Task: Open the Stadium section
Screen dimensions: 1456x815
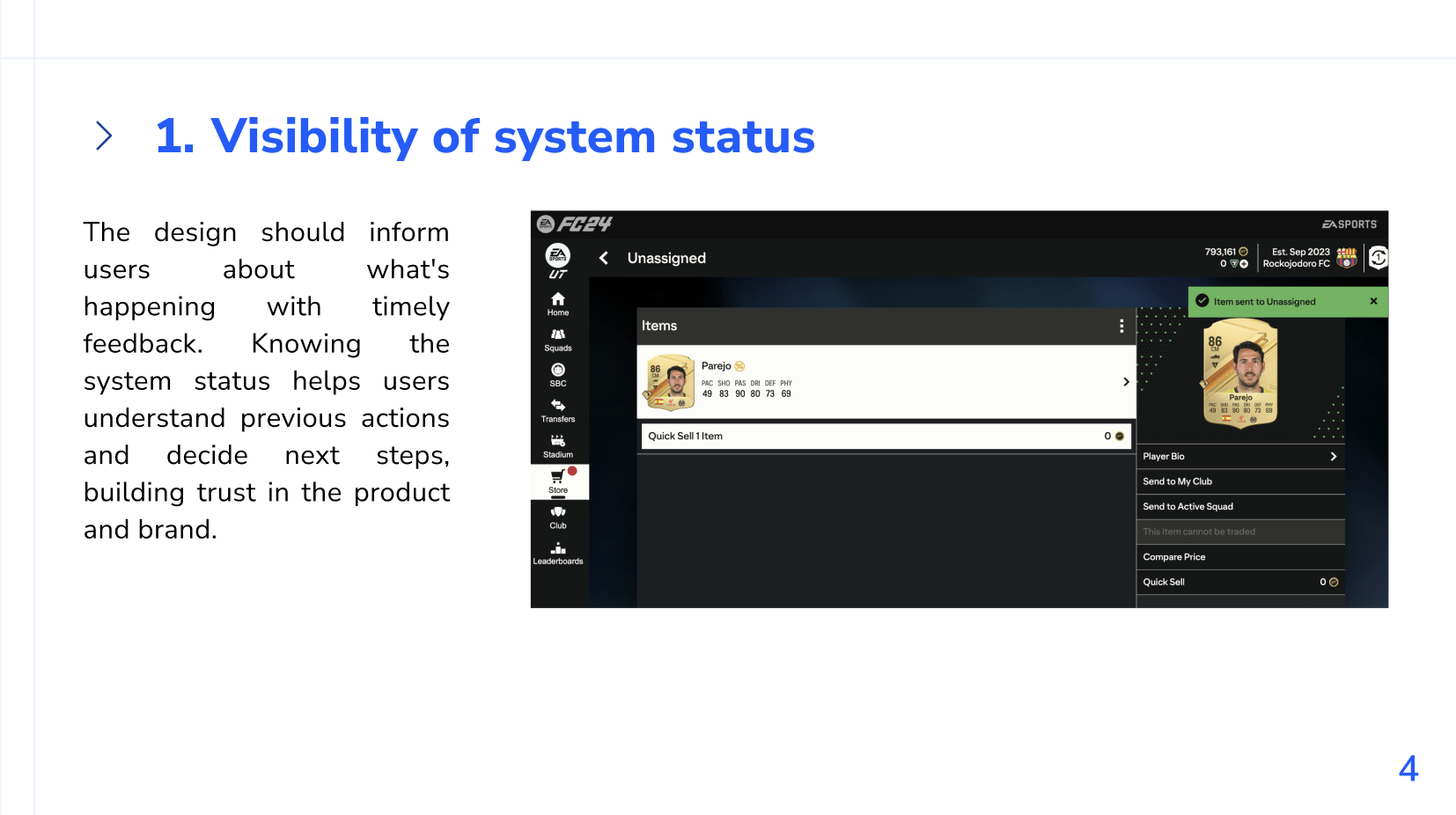Action: (557, 447)
